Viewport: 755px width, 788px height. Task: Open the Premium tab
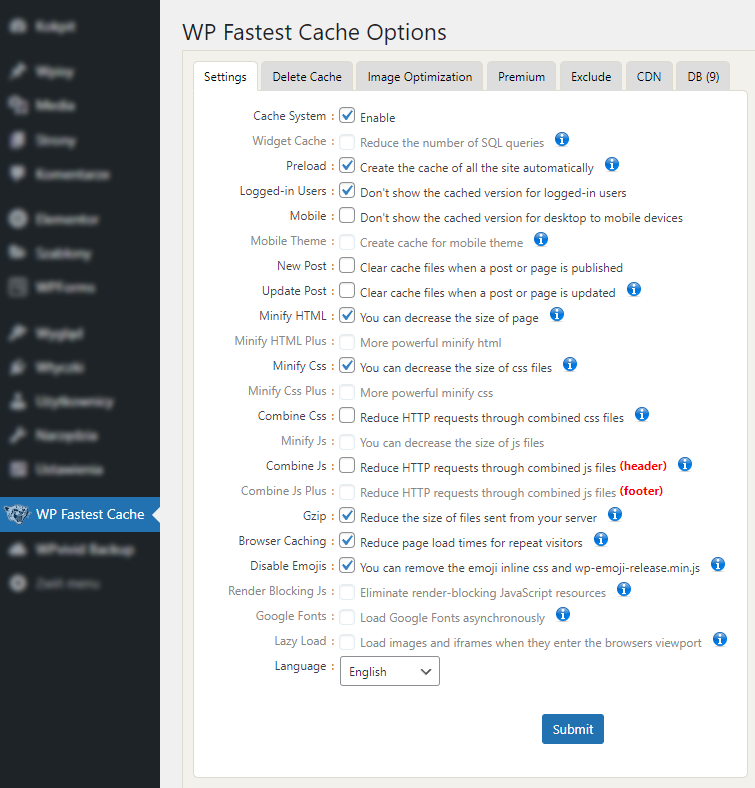point(521,76)
